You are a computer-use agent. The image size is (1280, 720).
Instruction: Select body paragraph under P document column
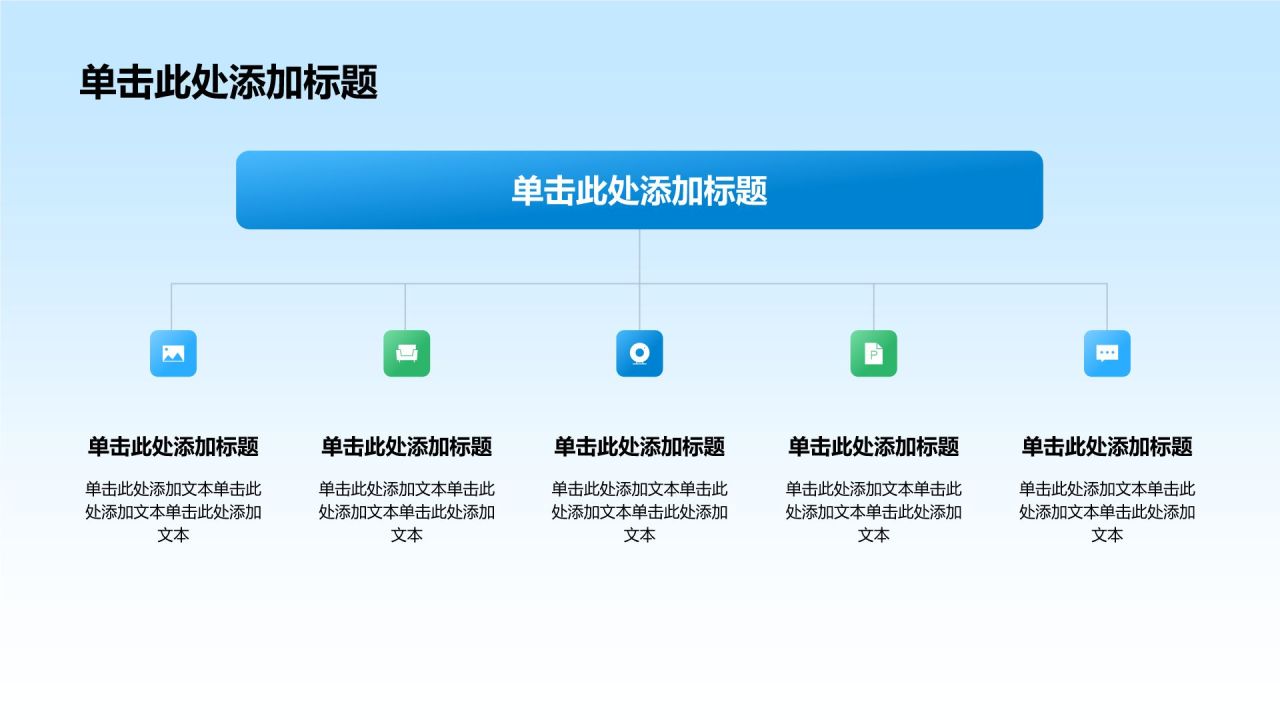874,512
